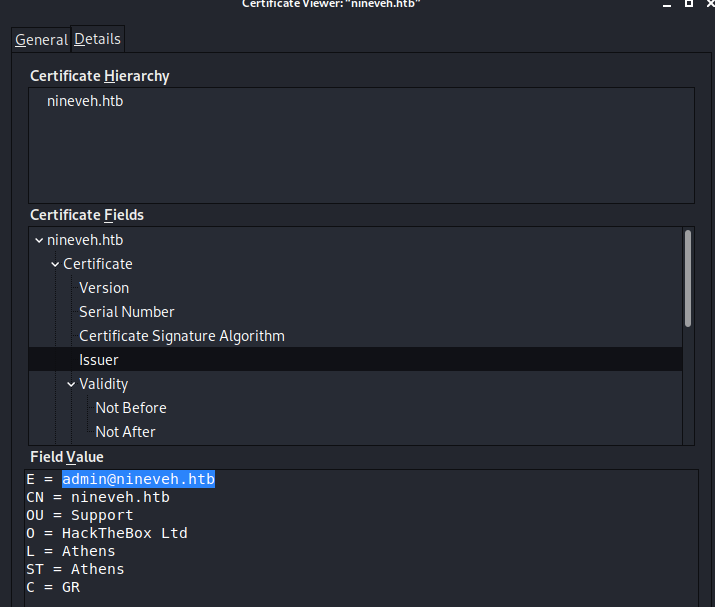715x607 pixels.
Task: Click the OU = Support line
Action: (80, 515)
